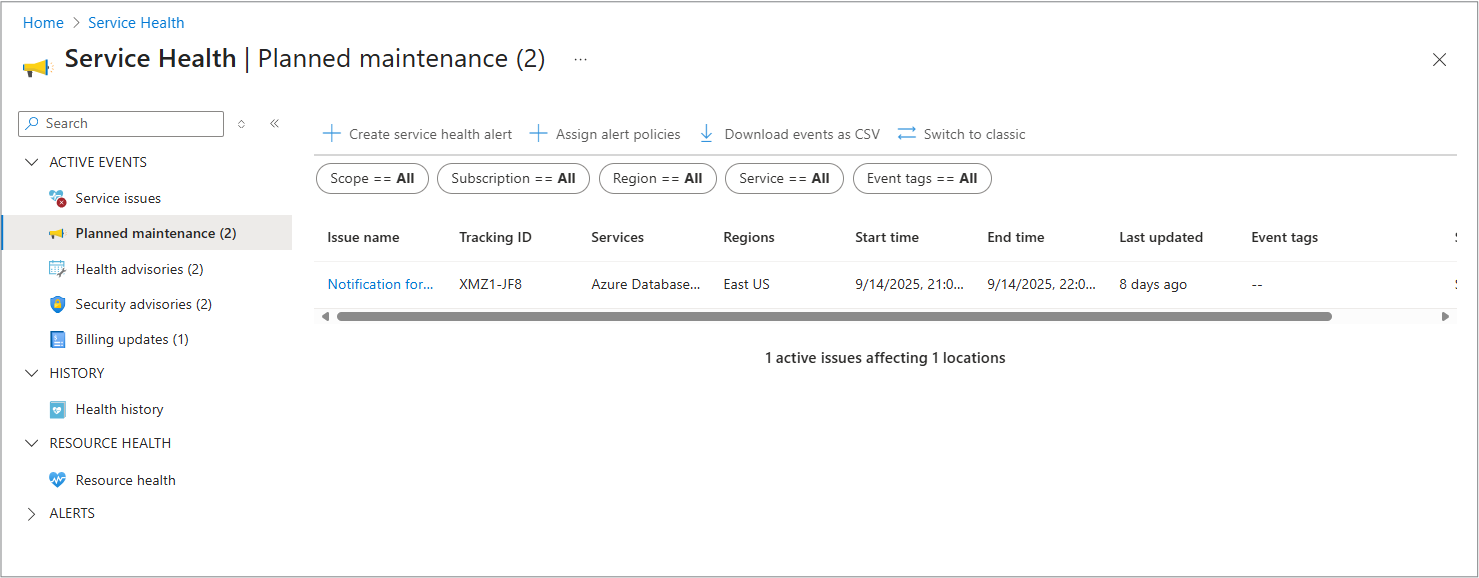1479x578 pixels.
Task: Click the Security advisories shield icon
Action: [57, 304]
